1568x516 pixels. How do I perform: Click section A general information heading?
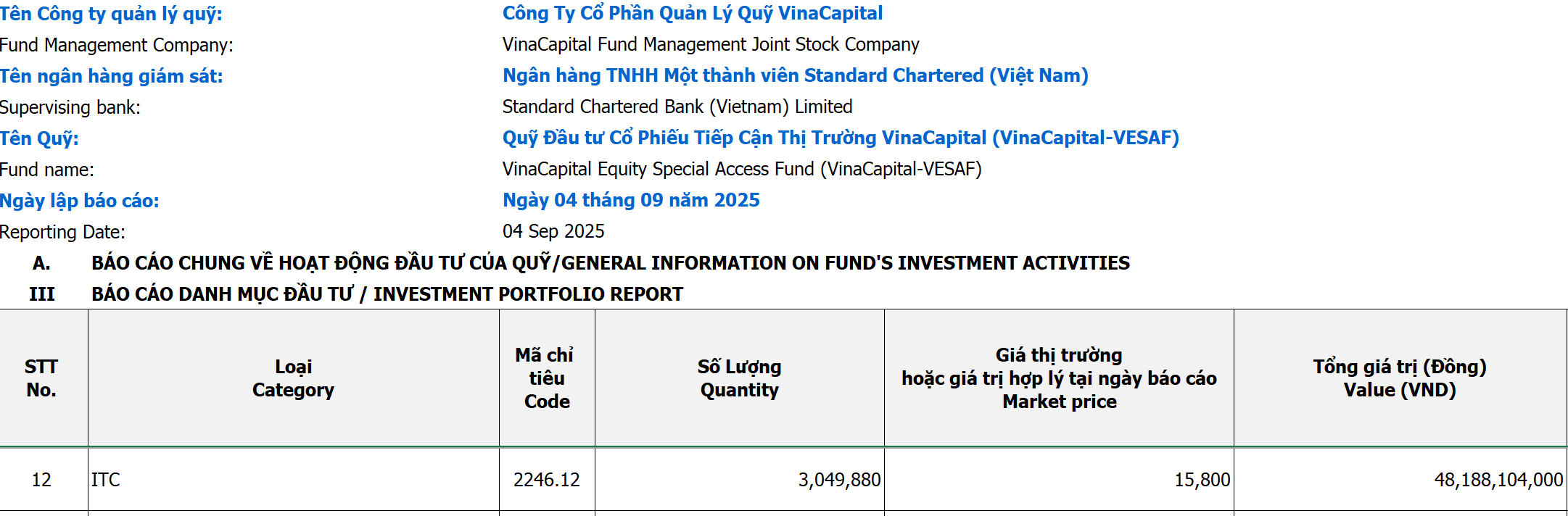tap(610, 263)
